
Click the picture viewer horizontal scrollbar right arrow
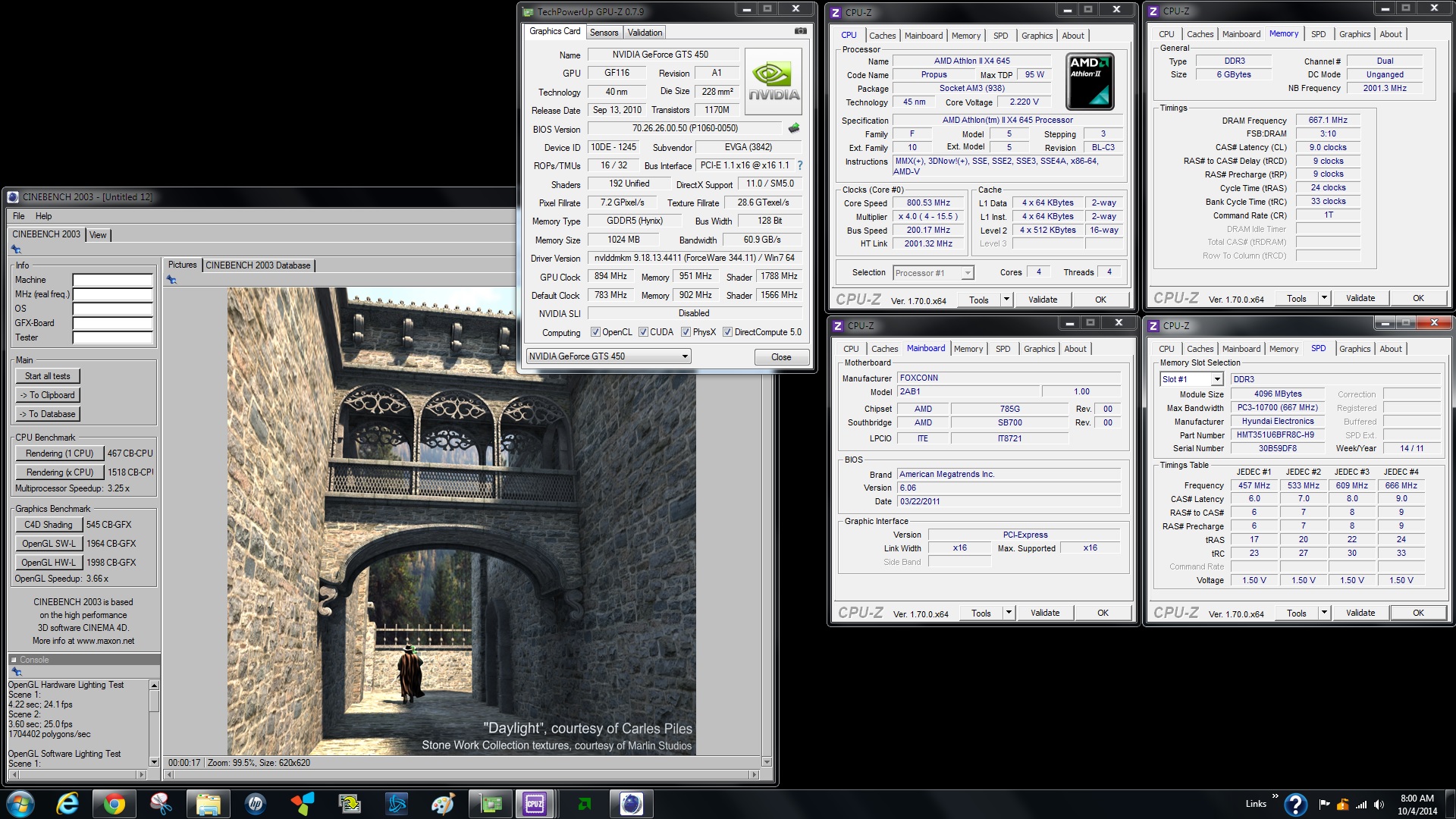754,775
